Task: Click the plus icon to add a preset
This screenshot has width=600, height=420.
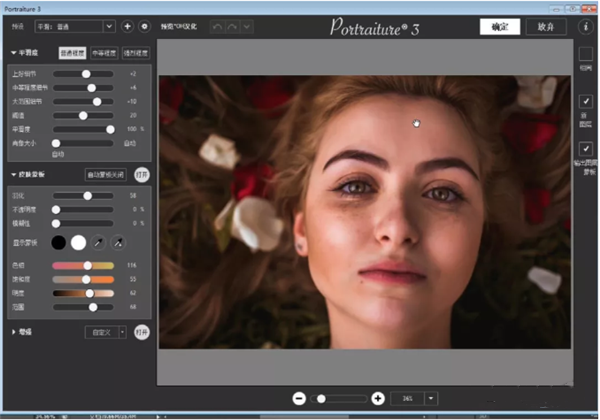Action: click(128, 26)
